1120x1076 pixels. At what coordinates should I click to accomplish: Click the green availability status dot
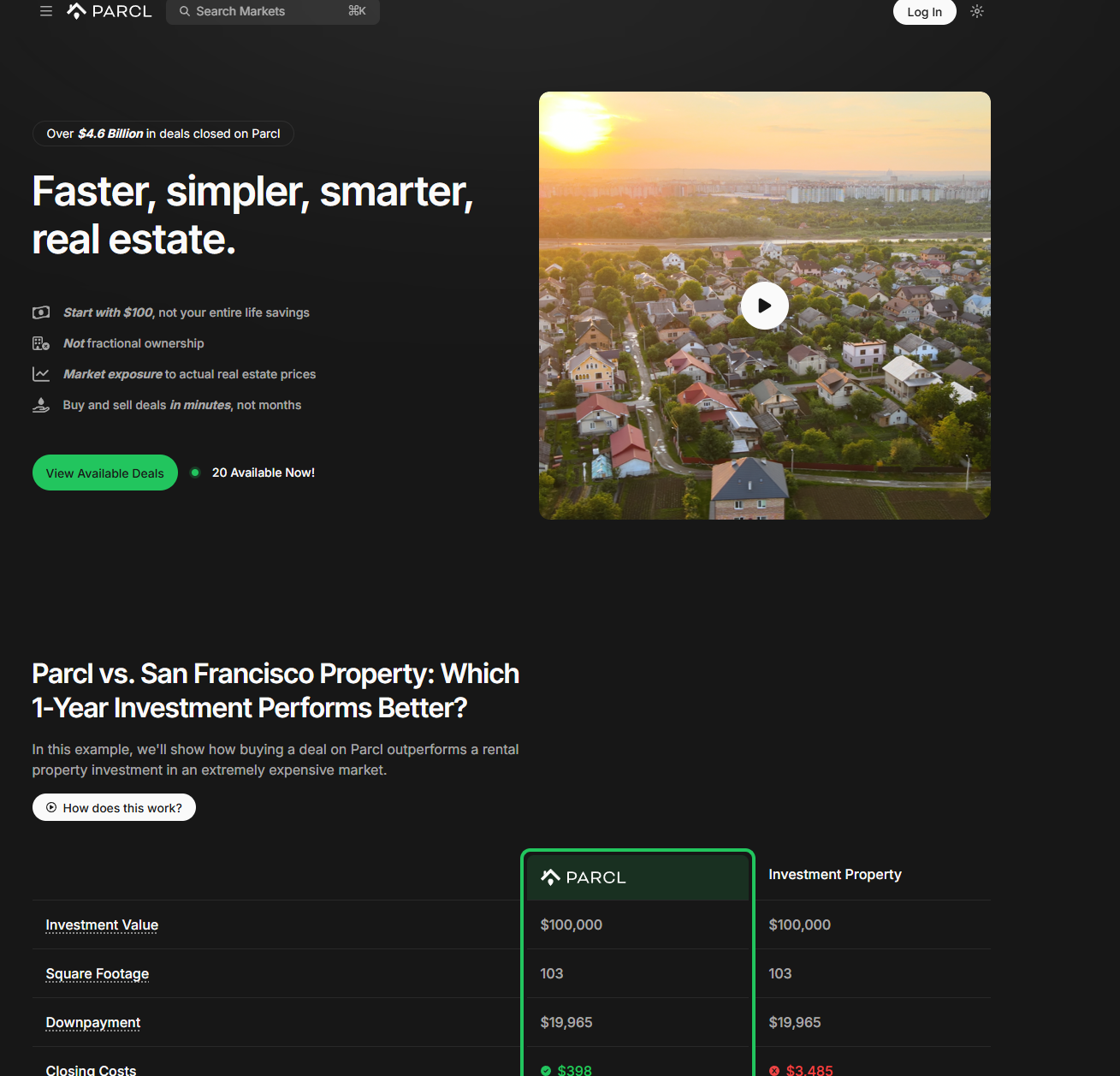pyautogui.click(x=195, y=473)
